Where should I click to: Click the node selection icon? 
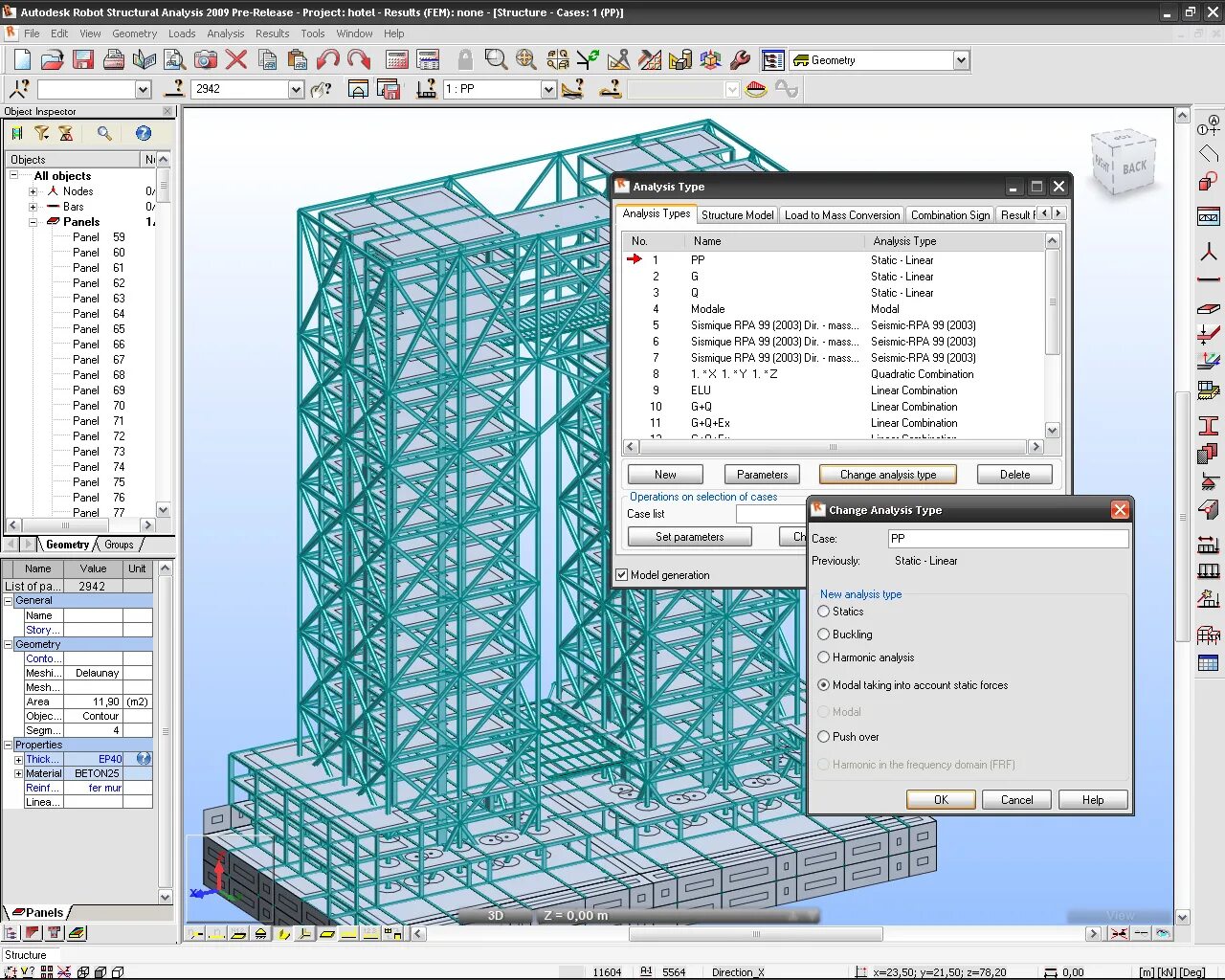19,89
